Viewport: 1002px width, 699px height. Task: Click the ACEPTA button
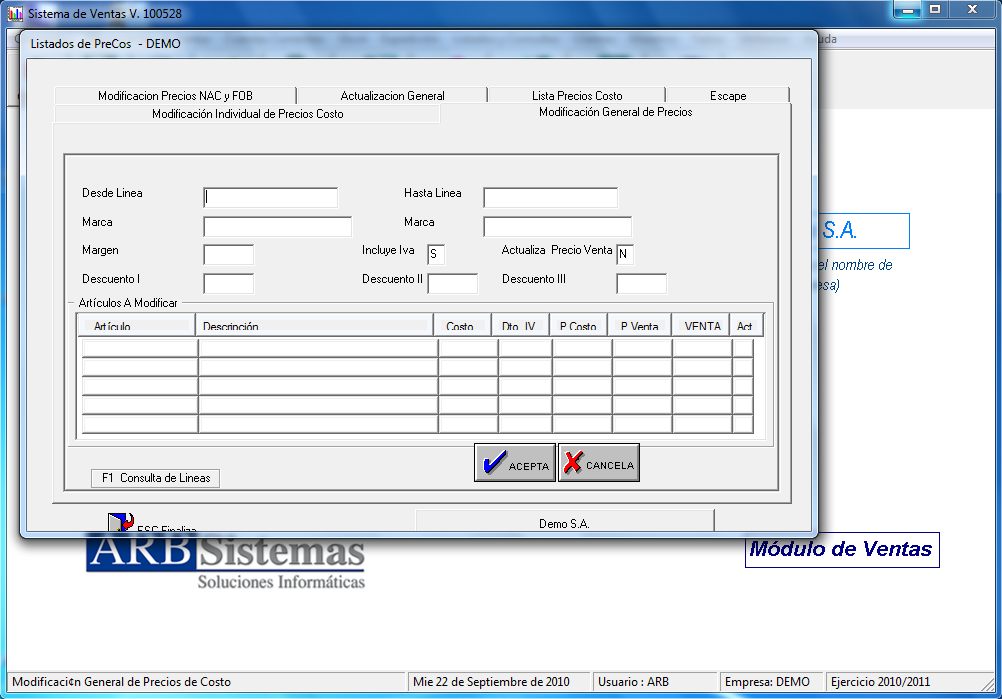tap(514, 463)
